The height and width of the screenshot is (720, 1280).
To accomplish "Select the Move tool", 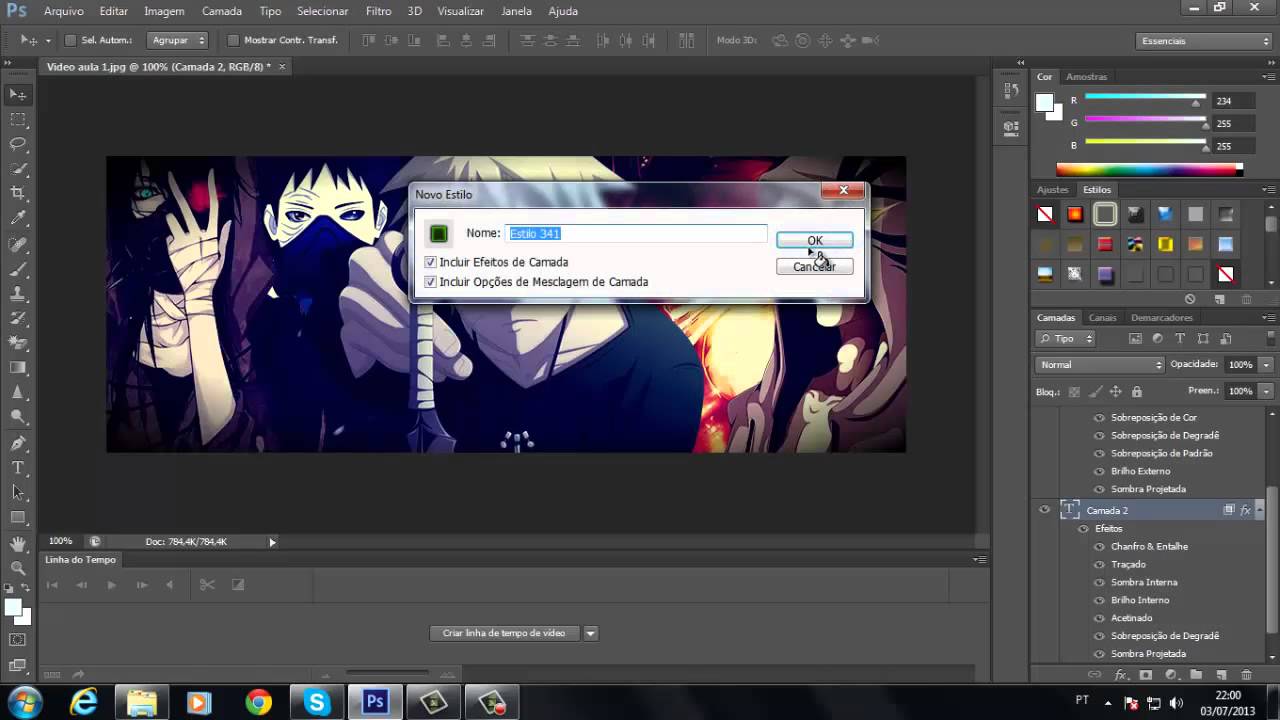I will point(18,94).
